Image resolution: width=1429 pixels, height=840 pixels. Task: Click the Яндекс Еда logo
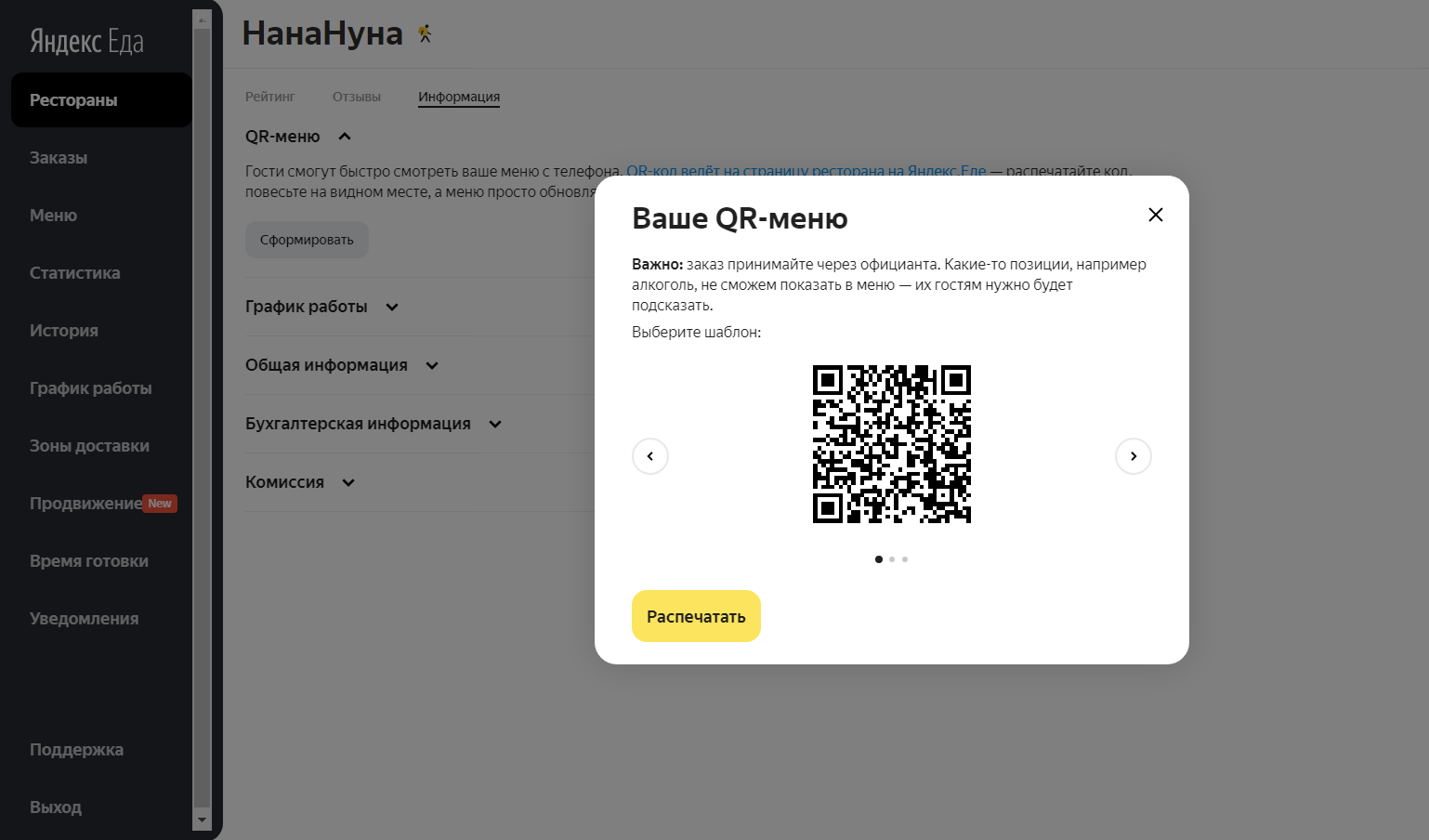(x=86, y=41)
